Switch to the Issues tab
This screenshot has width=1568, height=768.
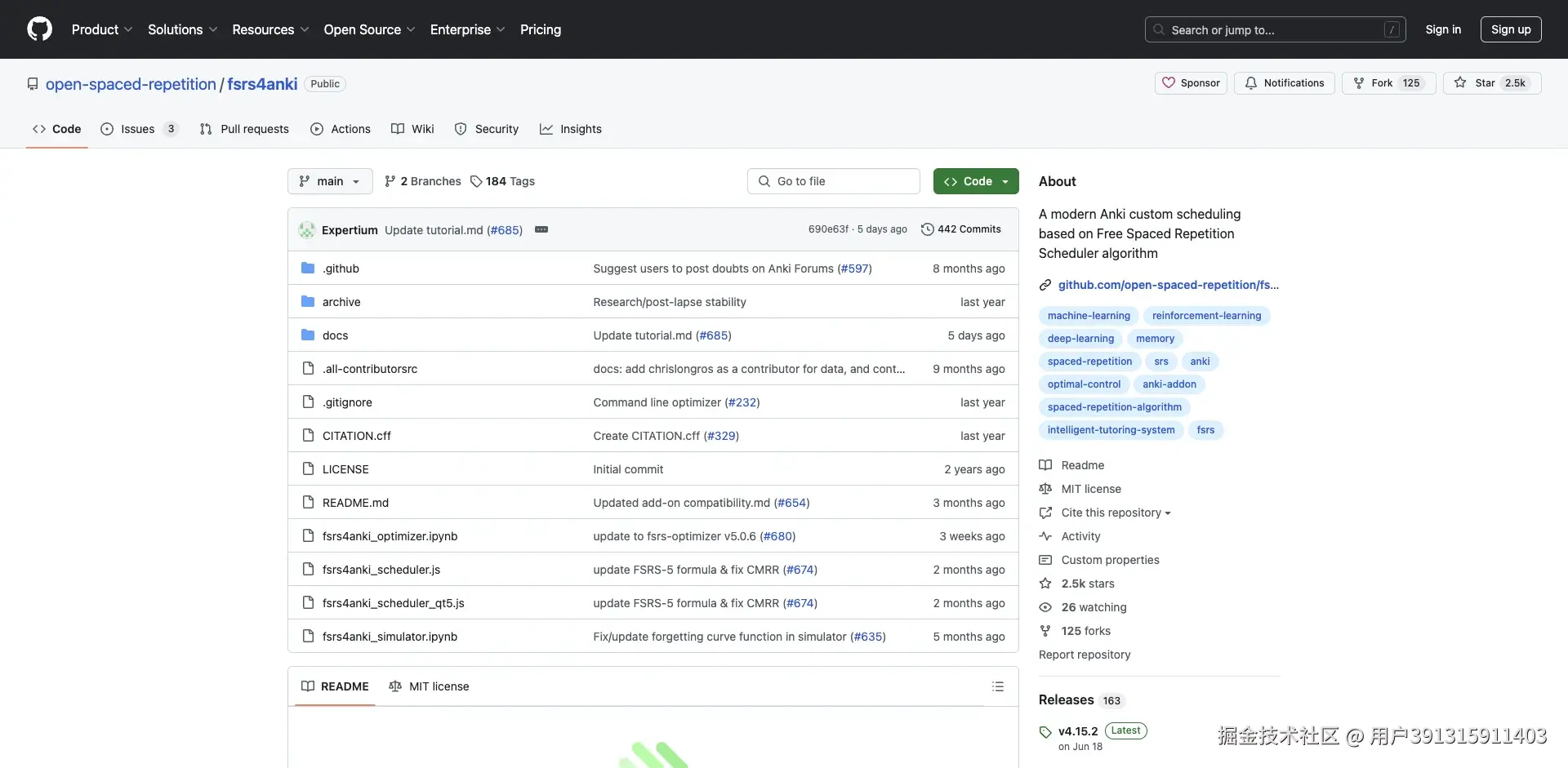pyautogui.click(x=139, y=129)
